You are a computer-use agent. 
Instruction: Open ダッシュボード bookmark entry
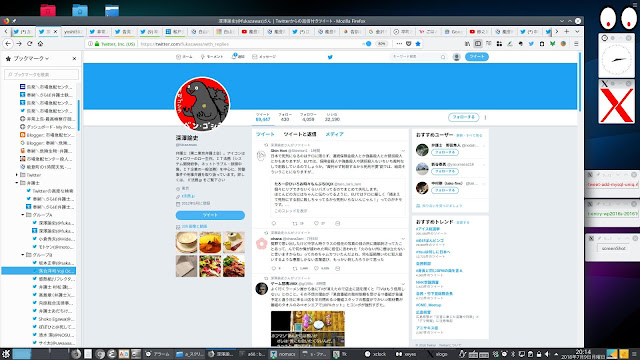coord(47,127)
